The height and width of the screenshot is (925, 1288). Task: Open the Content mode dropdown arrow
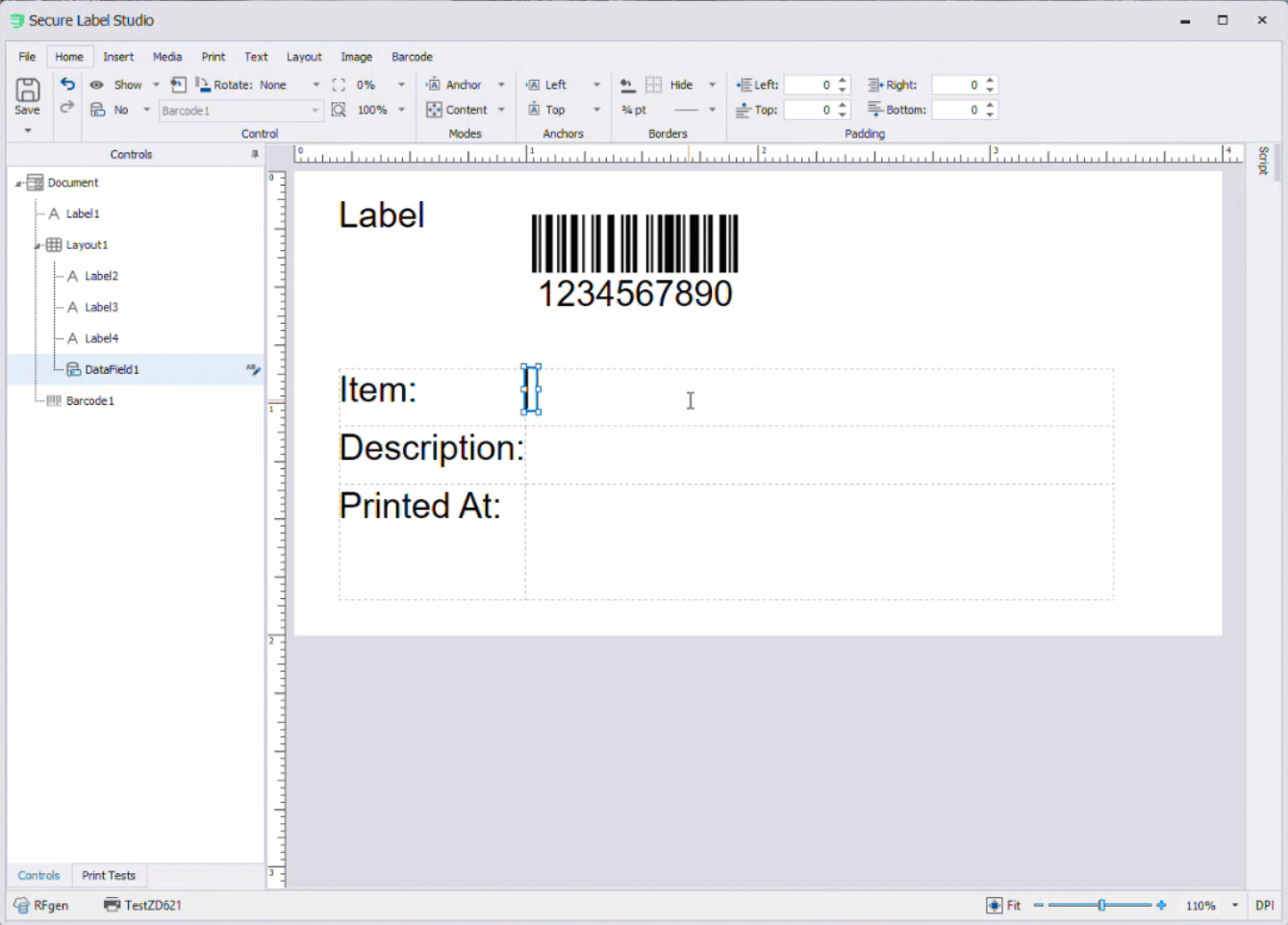click(x=501, y=110)
